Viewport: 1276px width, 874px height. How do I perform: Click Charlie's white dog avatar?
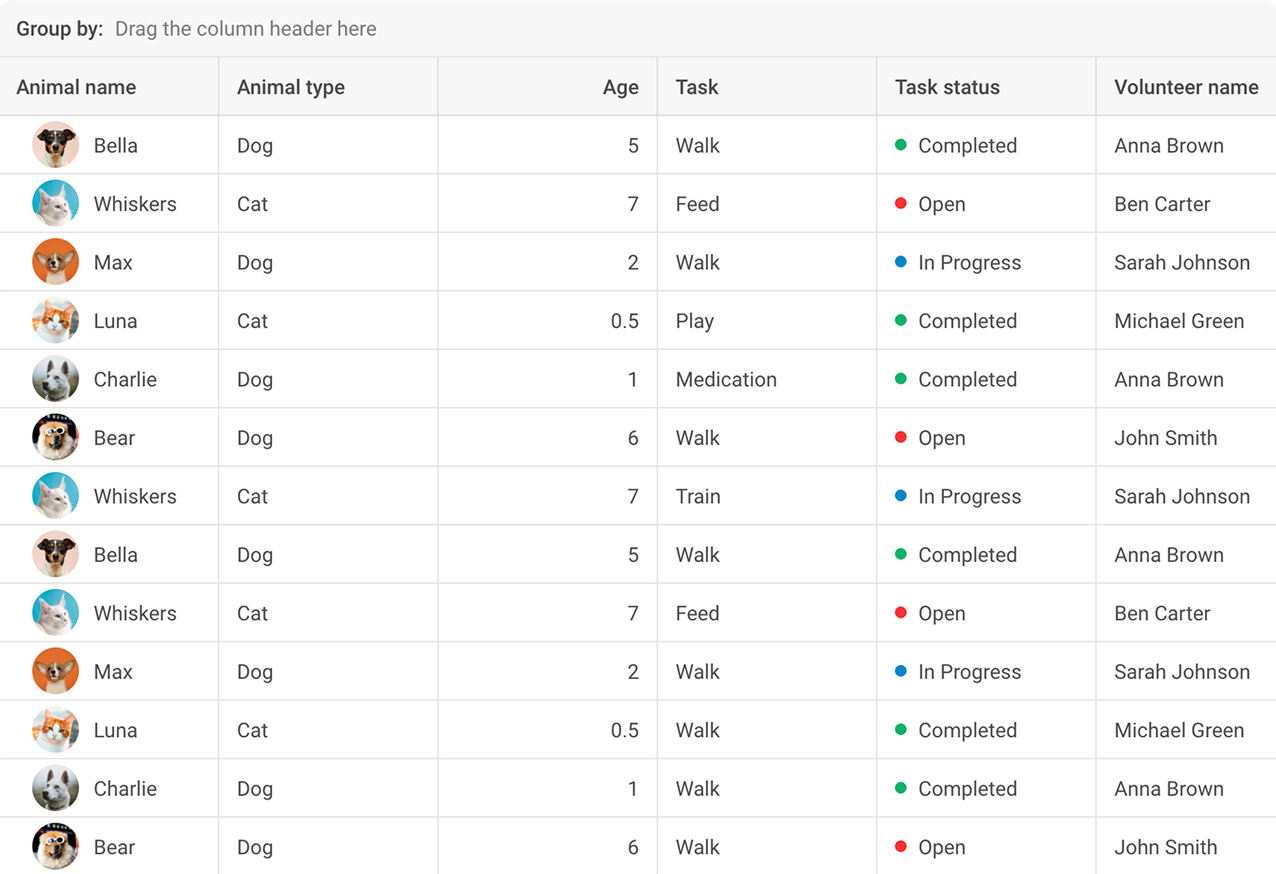pos(55,378)
